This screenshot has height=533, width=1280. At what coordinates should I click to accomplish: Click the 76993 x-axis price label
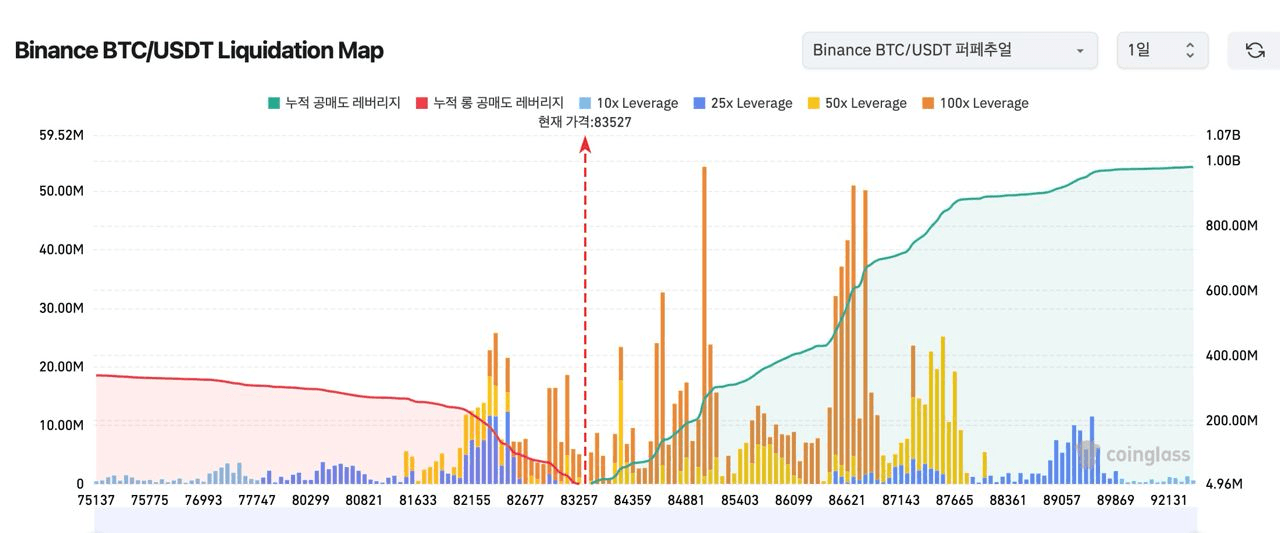point(203,499)
